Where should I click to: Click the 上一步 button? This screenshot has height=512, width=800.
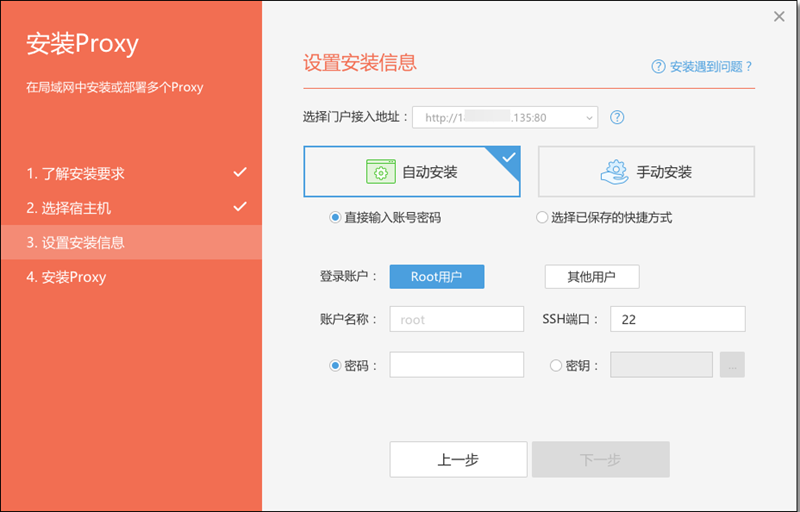pos(458,460)
